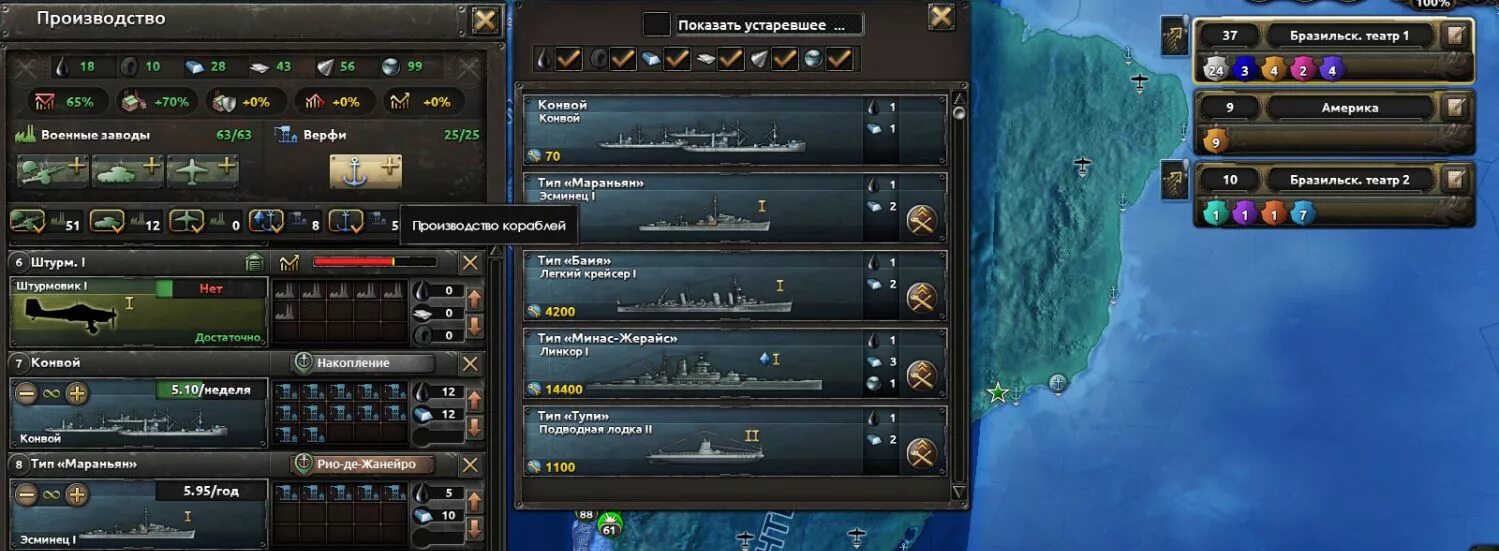The image size is (1499, 551).
Task: Open refit for Тип «Минас-Жерайс» battleship
Action: [921, 375]
